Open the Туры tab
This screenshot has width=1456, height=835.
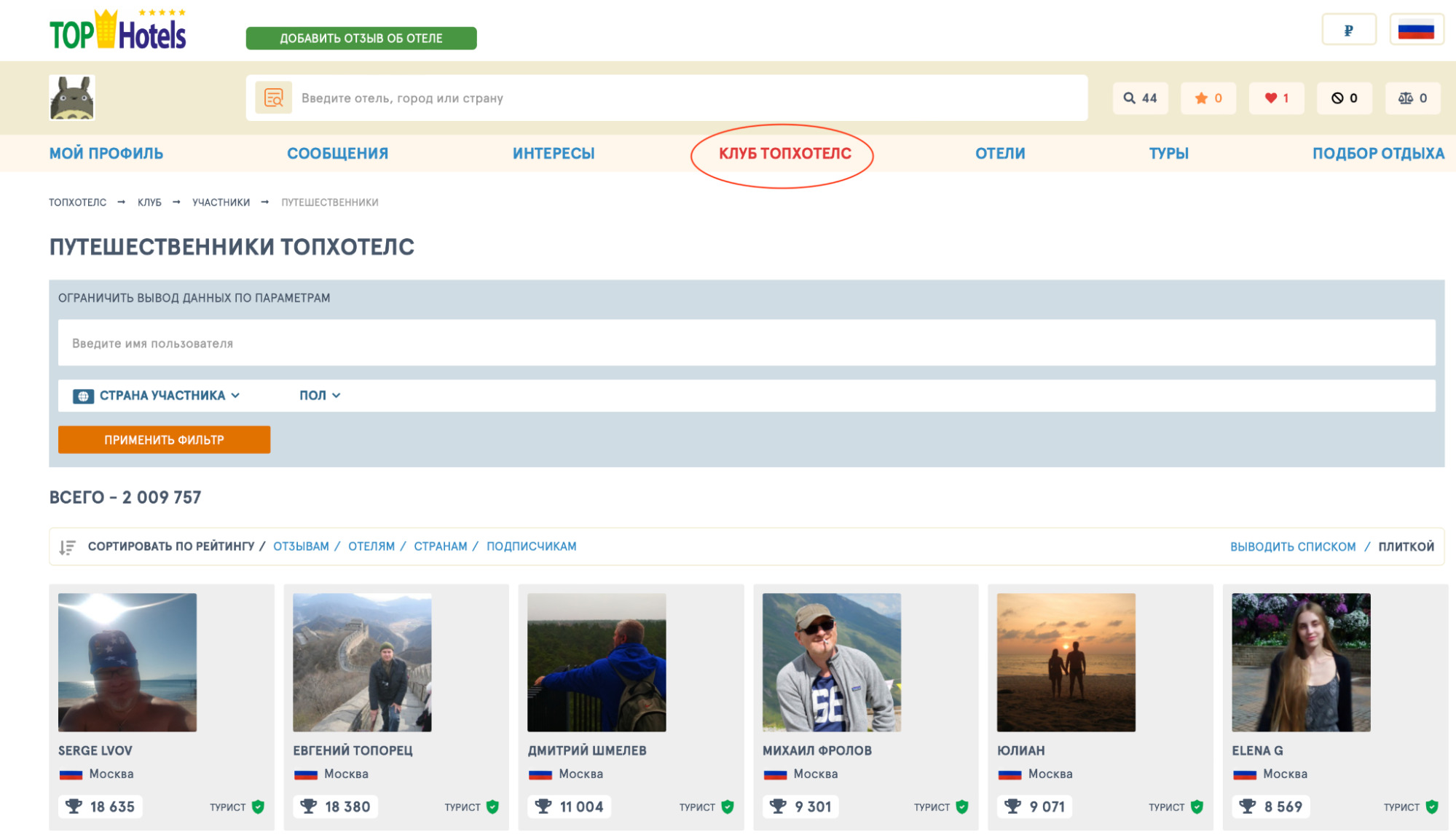[x=1168, y=154]
